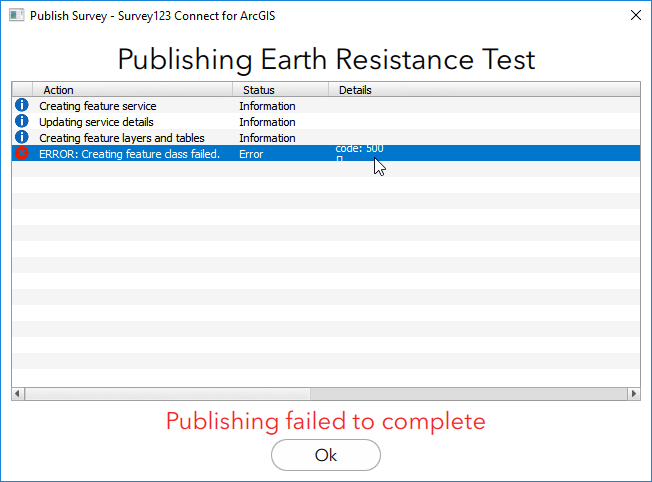The height and width of the screenshot is (482, 652).
Task: Click the code: 500 details cell
Action: 359,149
